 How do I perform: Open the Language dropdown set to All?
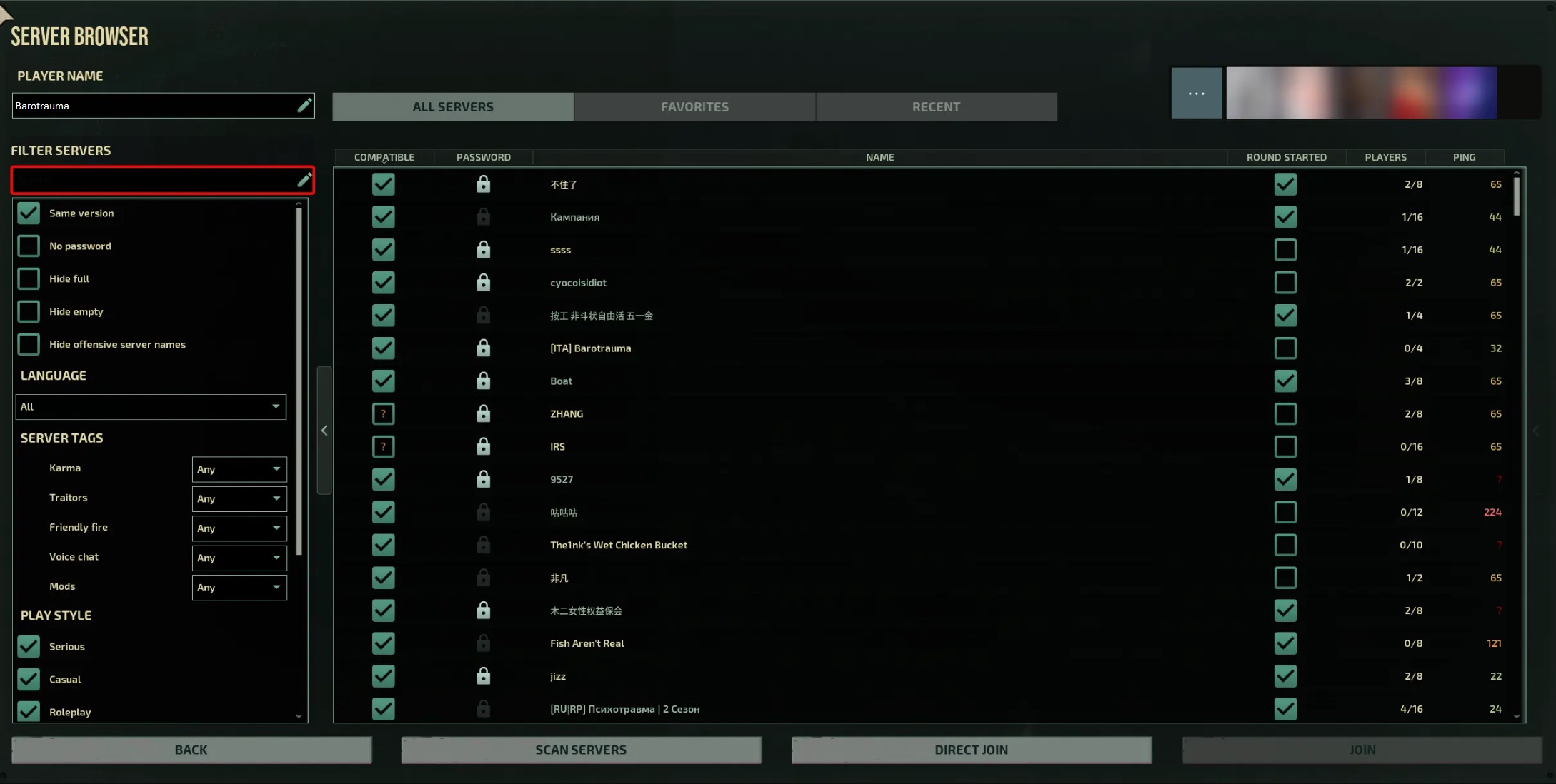pyautogui.click(x=151, y=406)
